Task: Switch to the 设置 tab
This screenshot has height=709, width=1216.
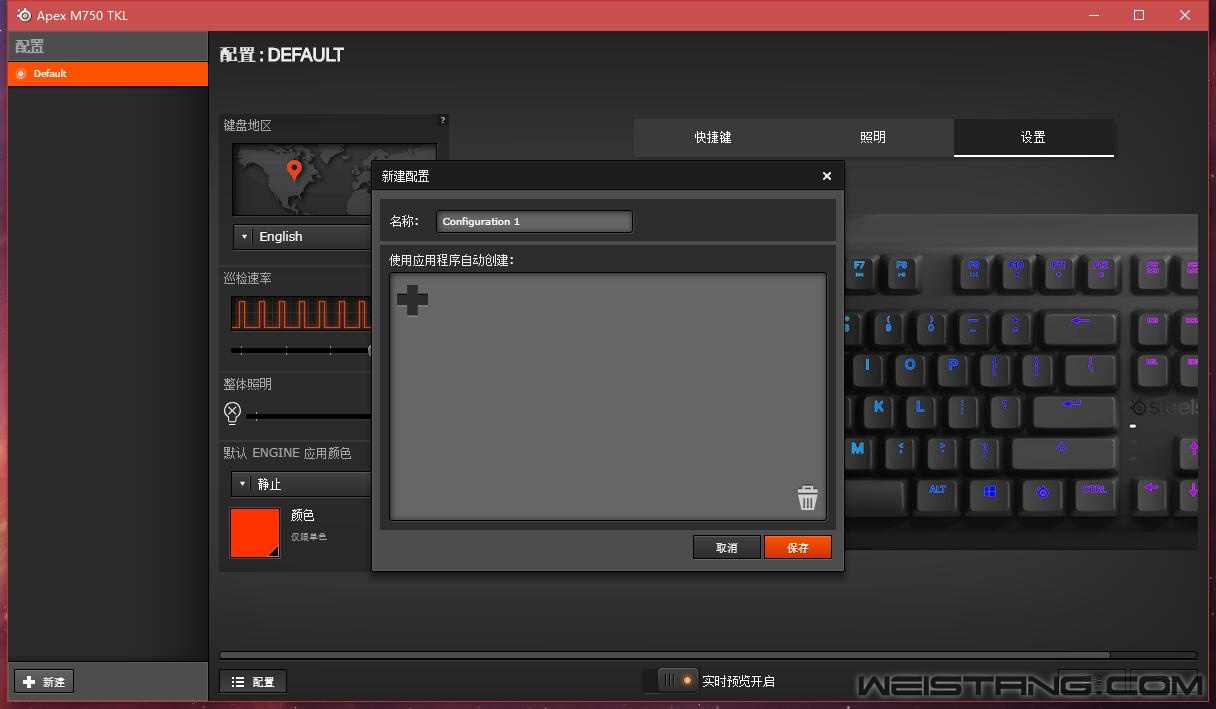Action: 1033,138
